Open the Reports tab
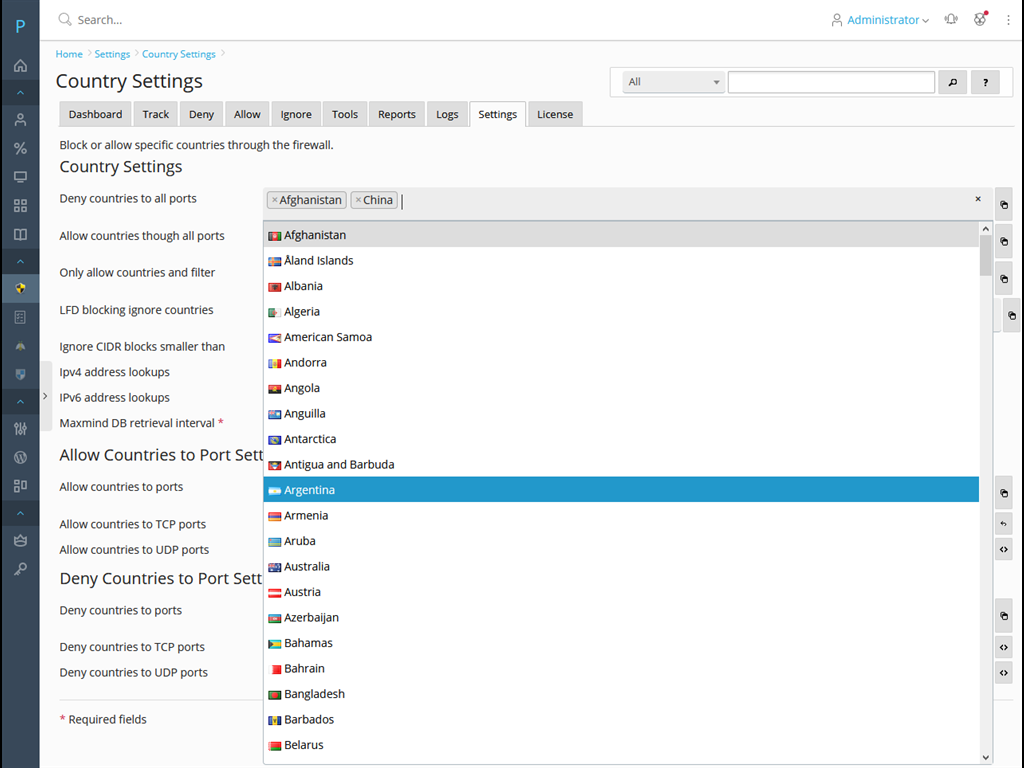This screenshot has width=1024, height=768. click(396, 114)
